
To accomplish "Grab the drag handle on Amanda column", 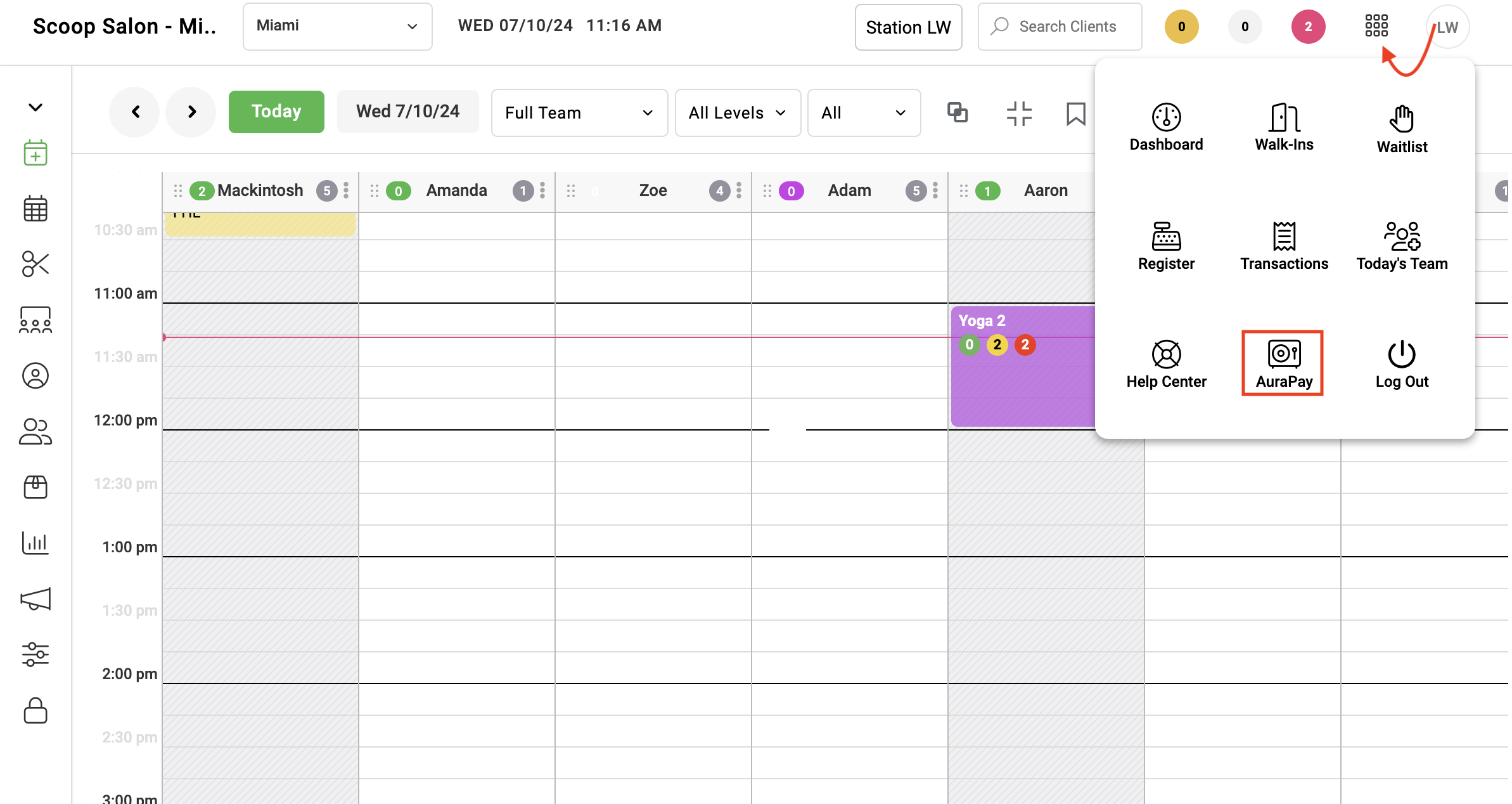I will [x=375, y=190].
